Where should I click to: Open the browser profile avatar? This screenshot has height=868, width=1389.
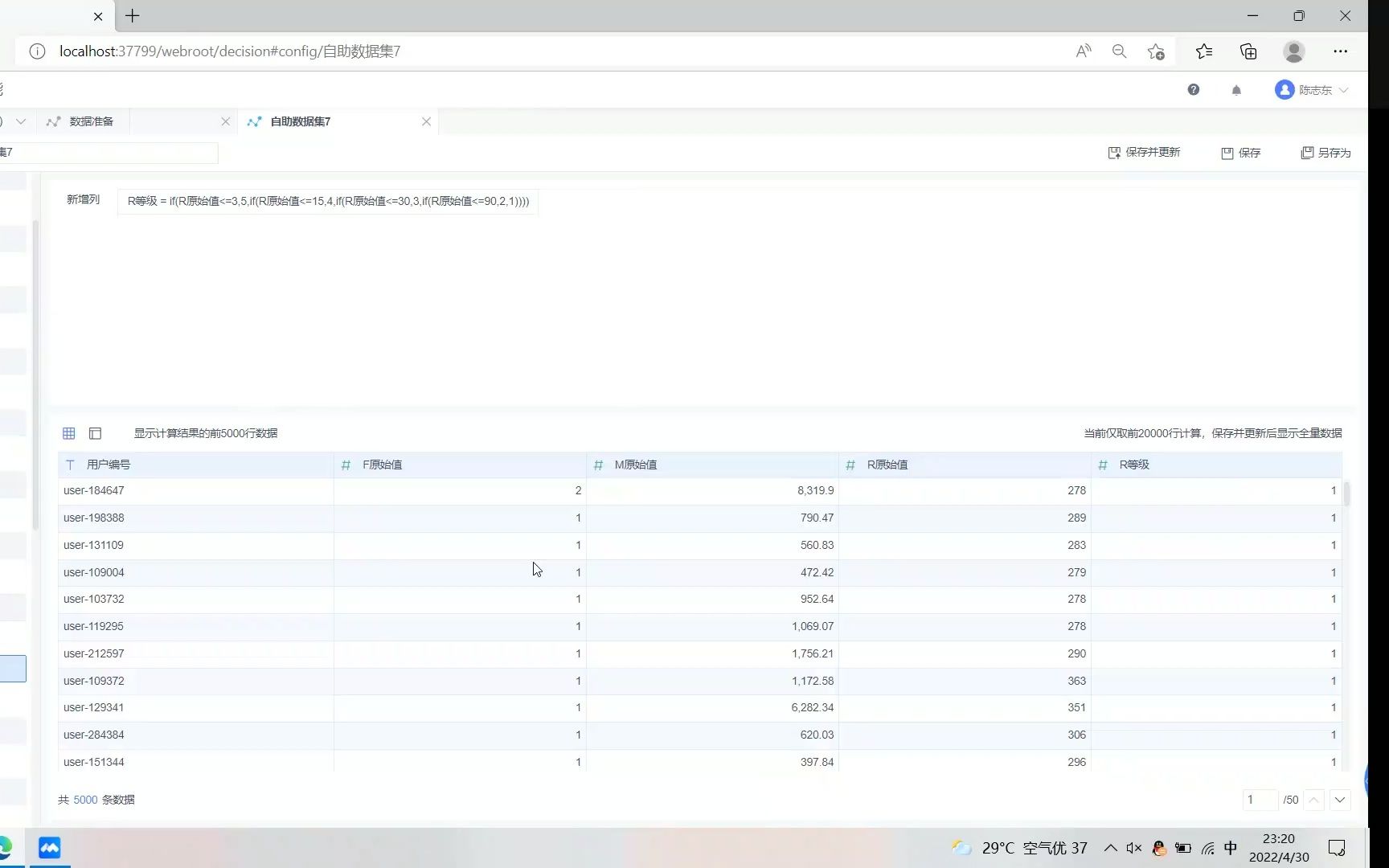coord(1294,51)
